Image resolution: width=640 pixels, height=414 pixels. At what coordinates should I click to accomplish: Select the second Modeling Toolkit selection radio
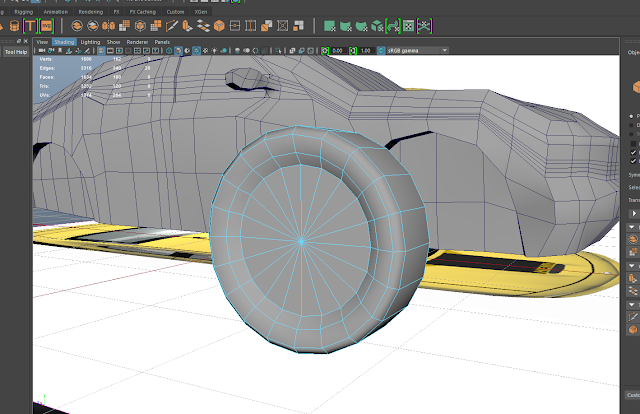click(631, 125)
